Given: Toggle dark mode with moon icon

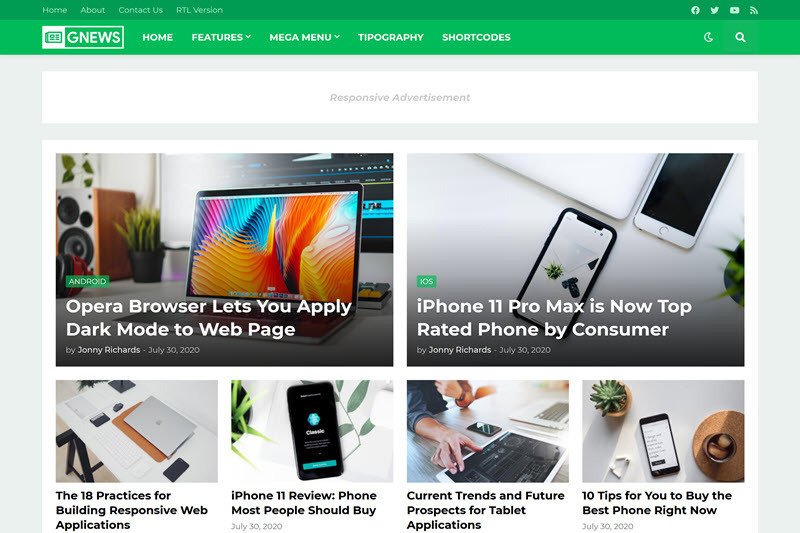Looking at the screenshot, I should 708,37.
